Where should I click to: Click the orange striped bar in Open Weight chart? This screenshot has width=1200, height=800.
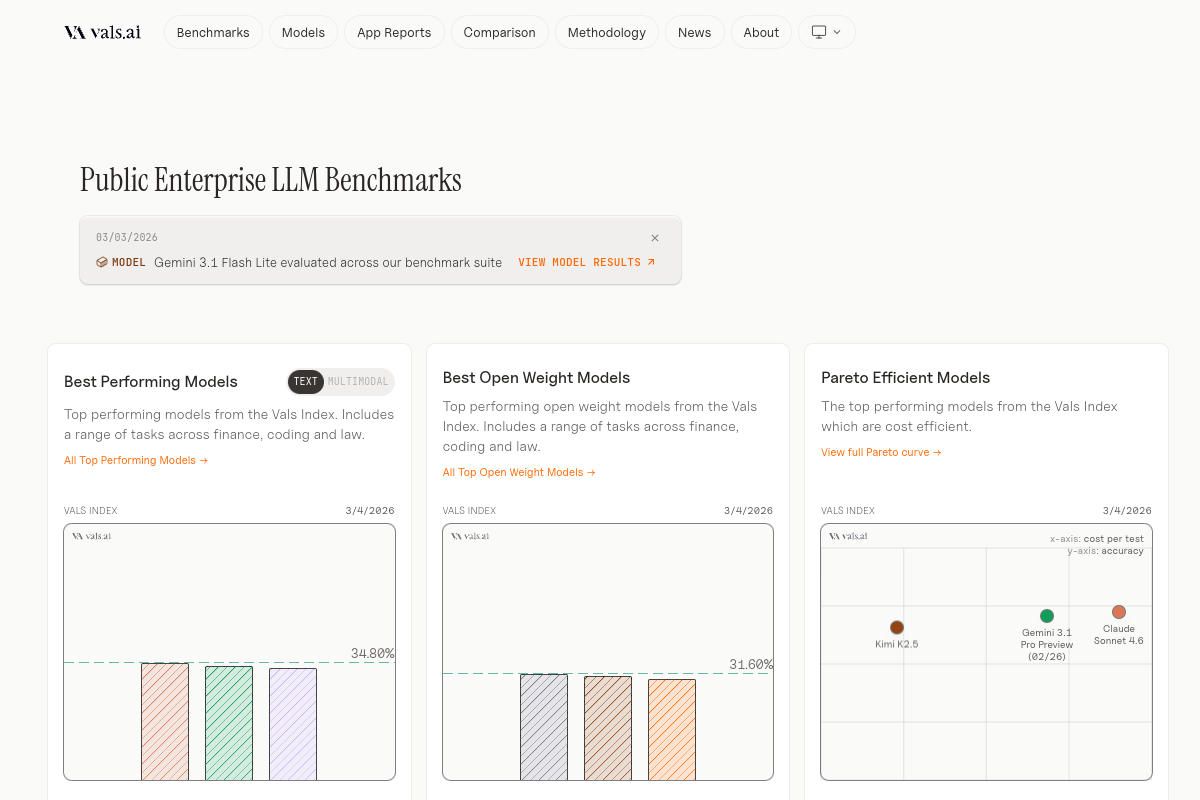tap(672, 729)
